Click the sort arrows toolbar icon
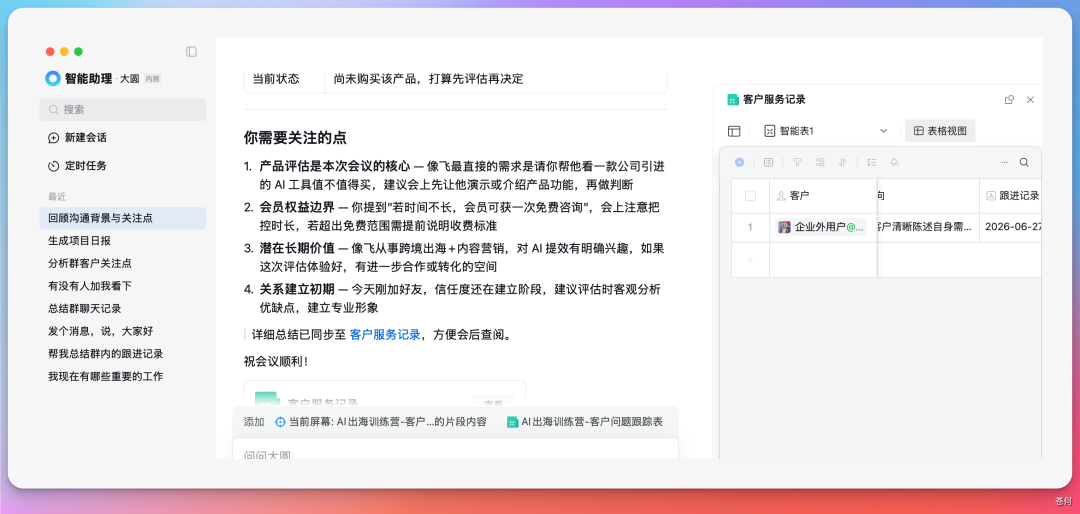 point(842,163)
